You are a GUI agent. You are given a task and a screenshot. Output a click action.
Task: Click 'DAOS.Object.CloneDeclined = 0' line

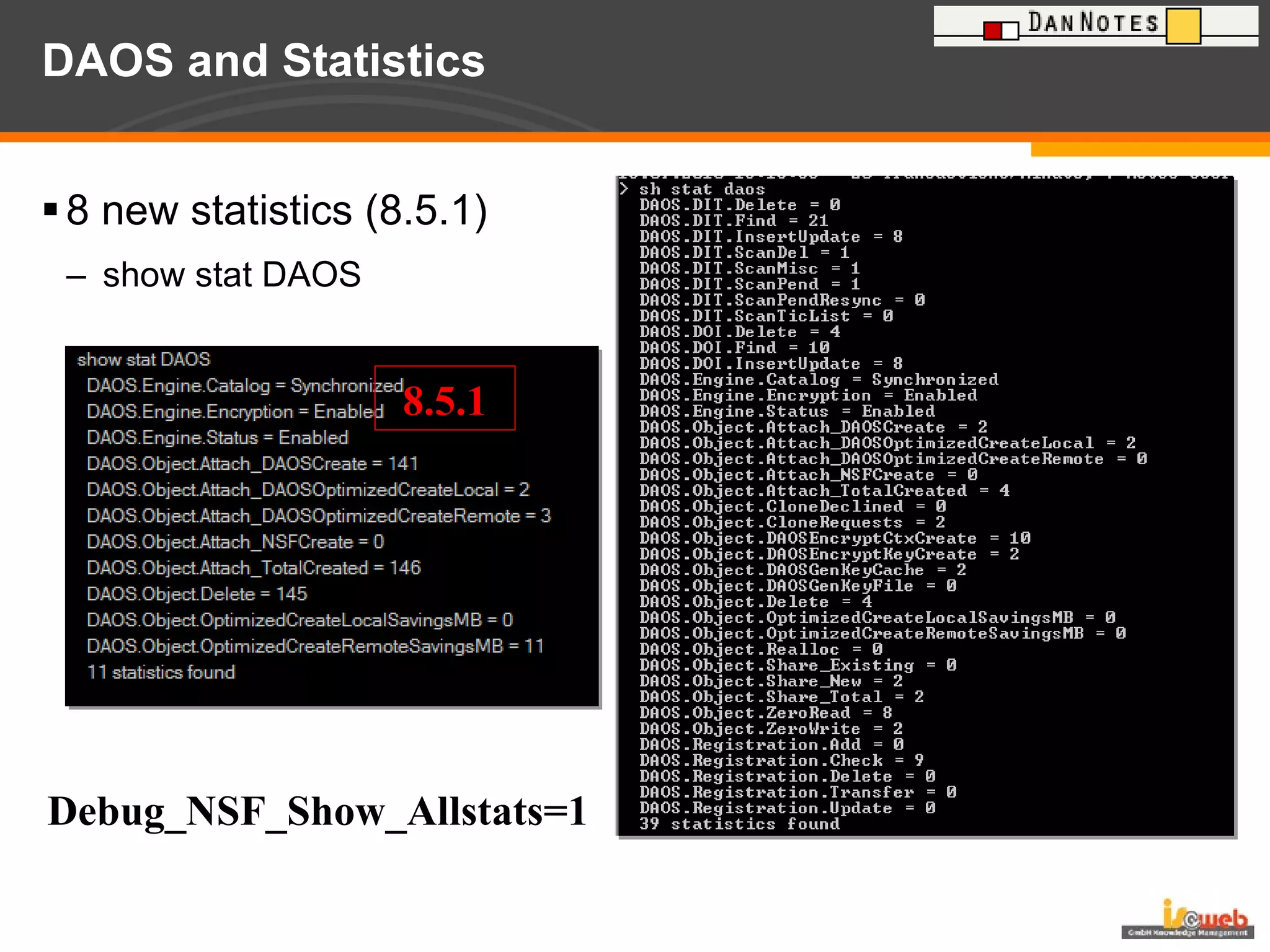(793, 506)
